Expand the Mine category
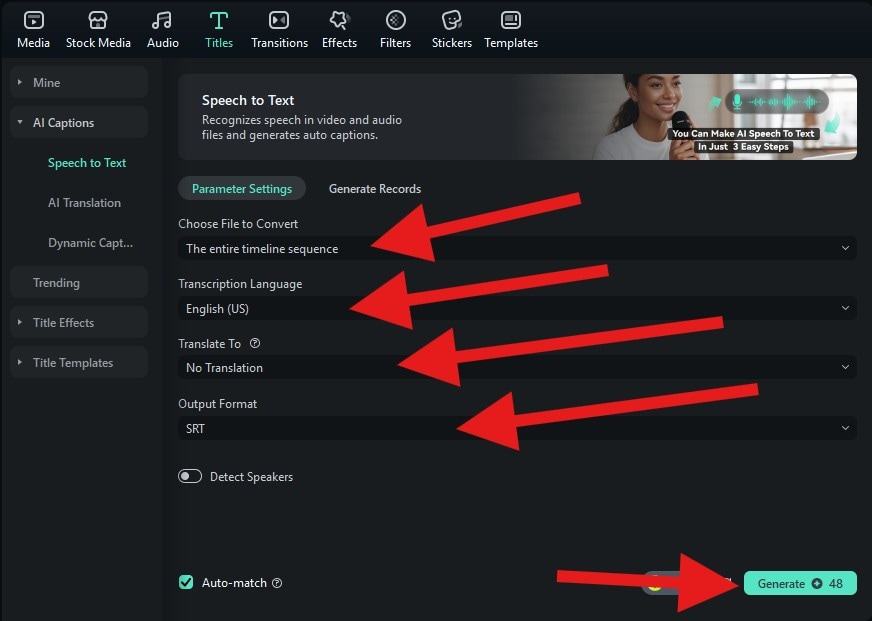This screenshot has width=872, height=621. [79, 82]
